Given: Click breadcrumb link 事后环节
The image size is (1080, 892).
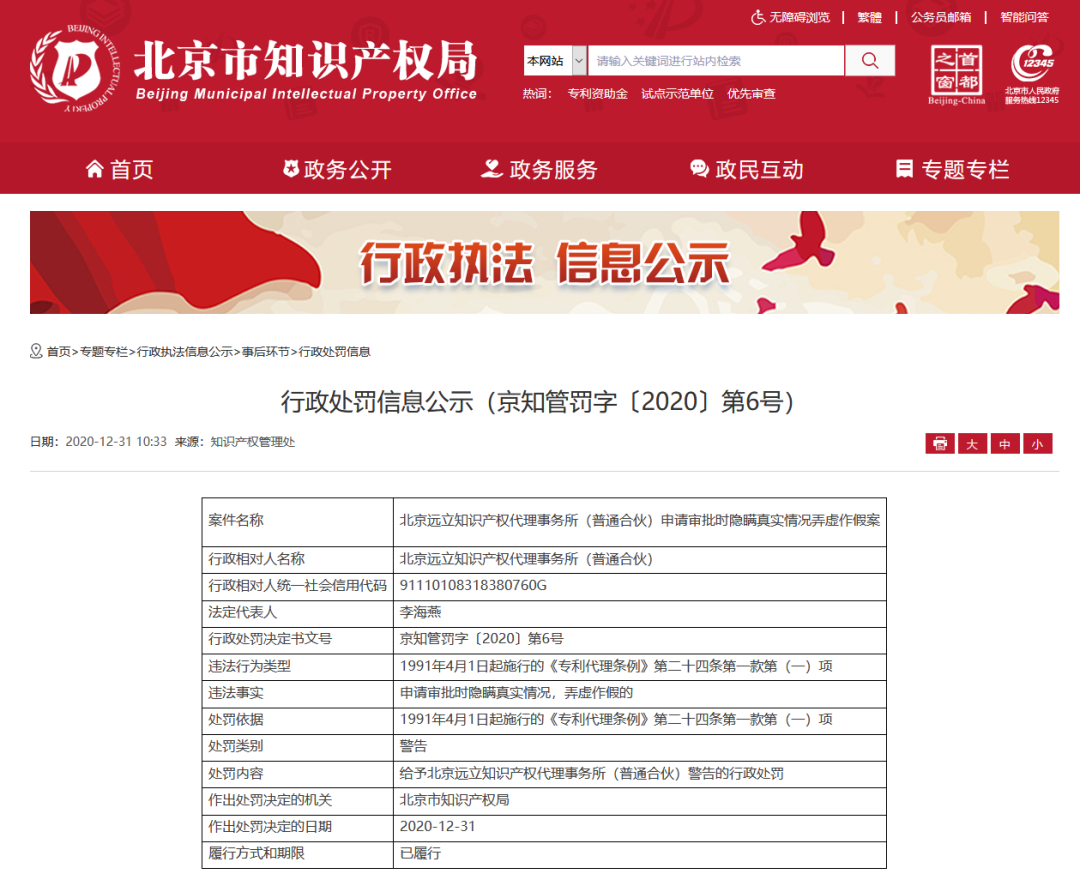Looking at the screenshot, I should point(265,352).
